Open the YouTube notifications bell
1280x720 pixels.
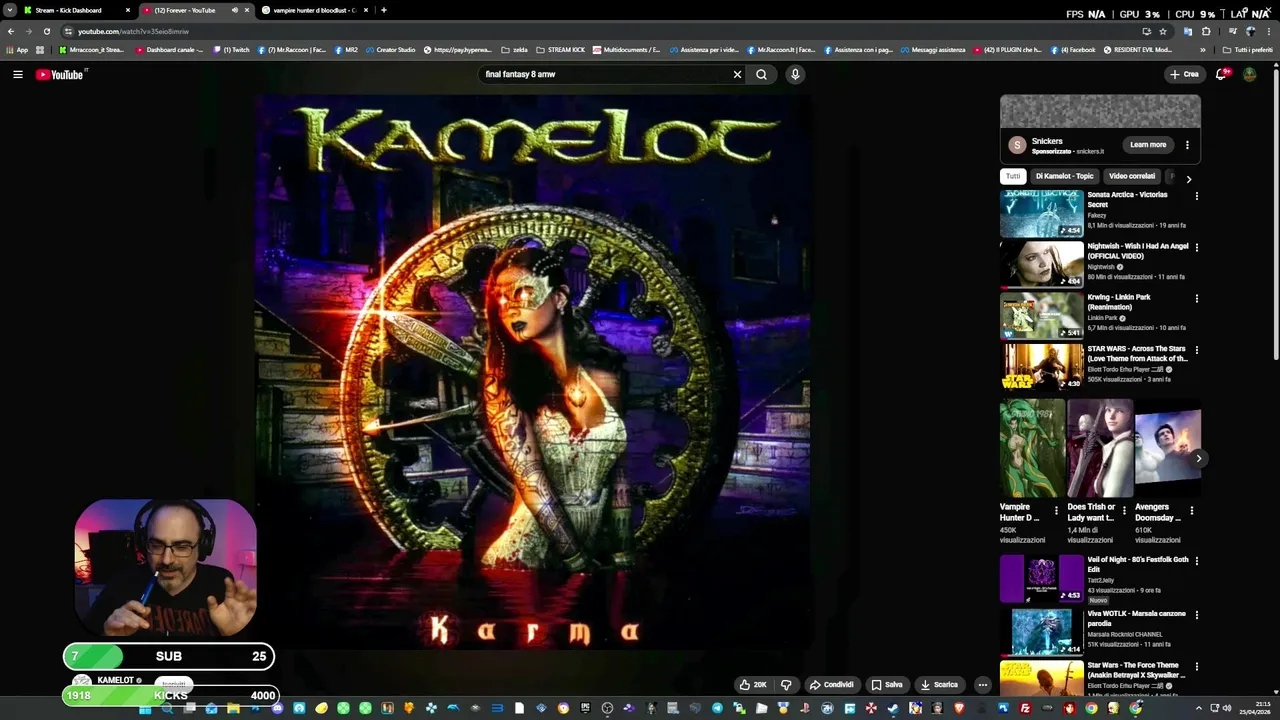click(1221, 74)
